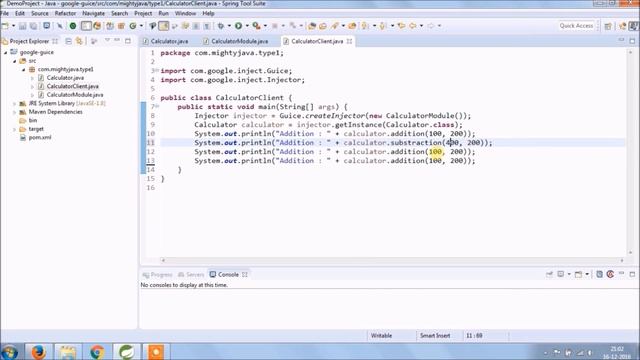Collapse the src folder node

point(15,61)
